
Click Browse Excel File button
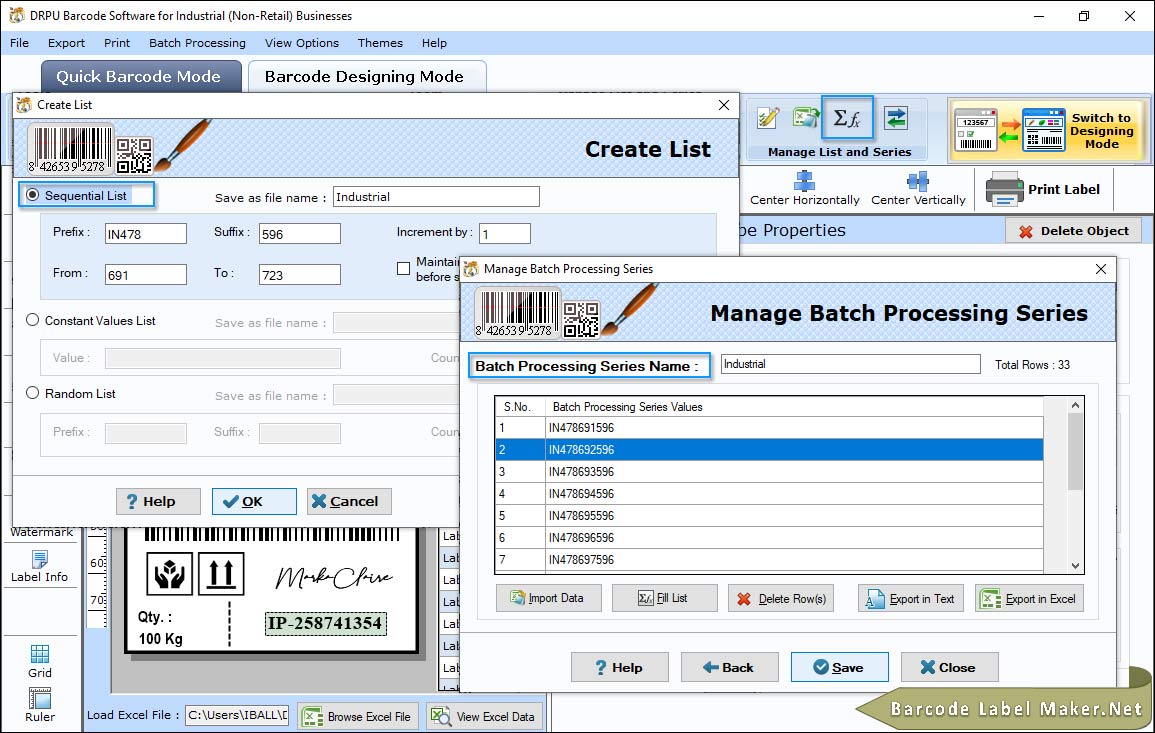(x=358, y=717)
